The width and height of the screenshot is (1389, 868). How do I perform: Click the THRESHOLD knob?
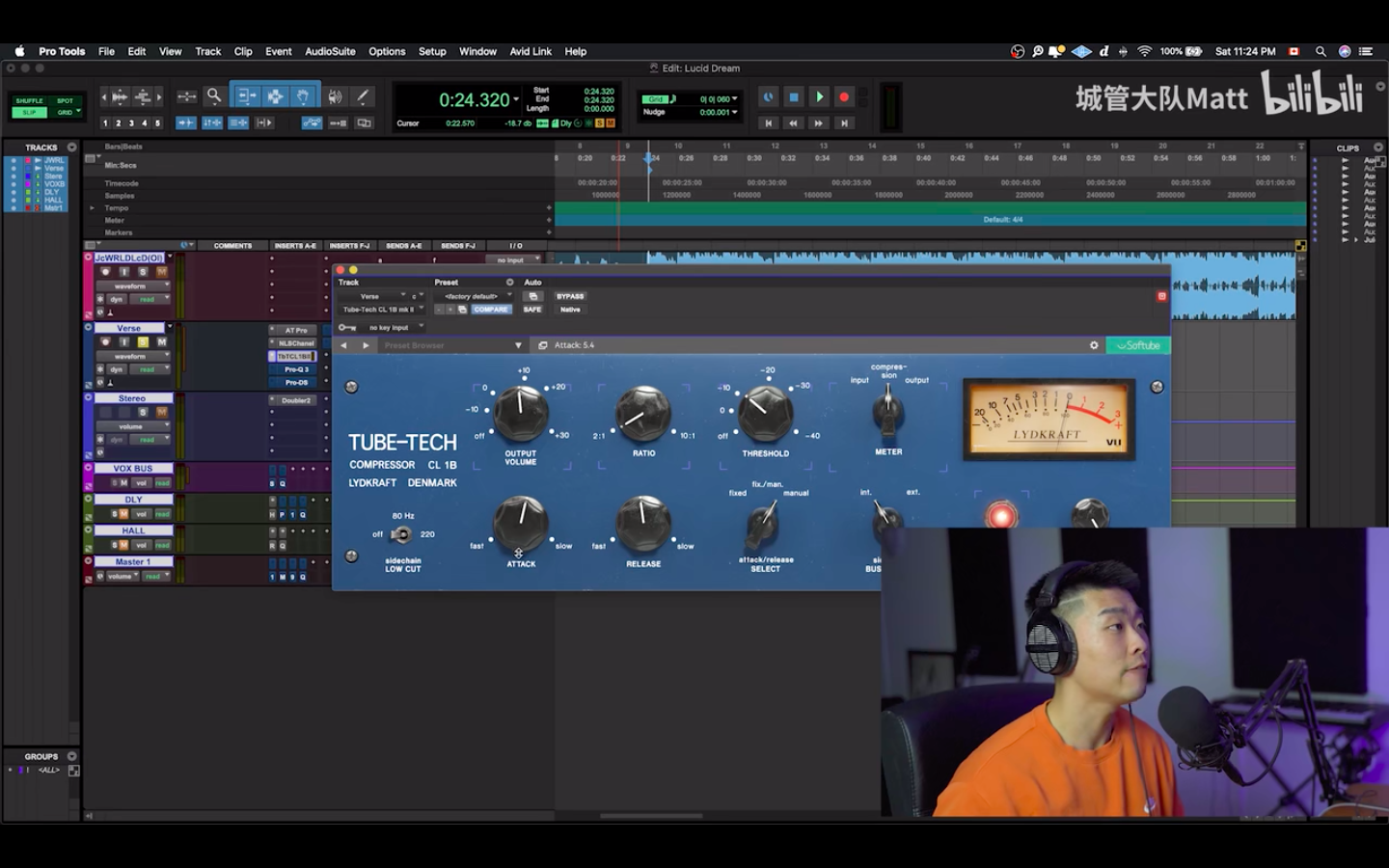(x=766, y=413)
